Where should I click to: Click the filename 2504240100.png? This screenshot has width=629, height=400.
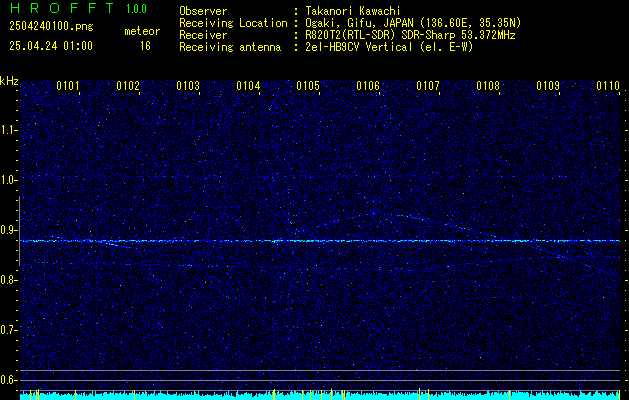coord(51,27)
